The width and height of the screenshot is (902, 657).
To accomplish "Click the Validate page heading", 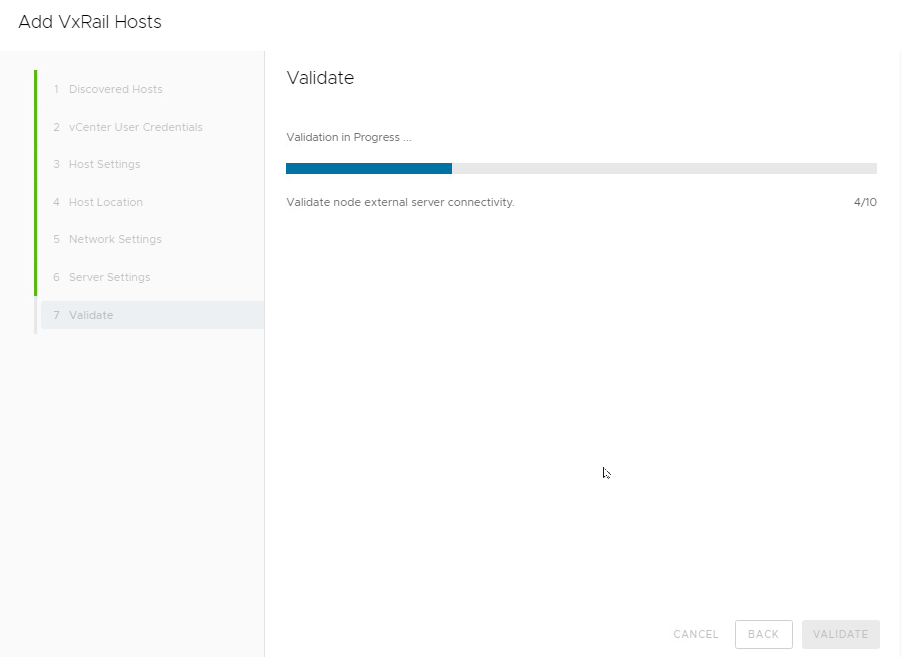I will tap(320, 78).
